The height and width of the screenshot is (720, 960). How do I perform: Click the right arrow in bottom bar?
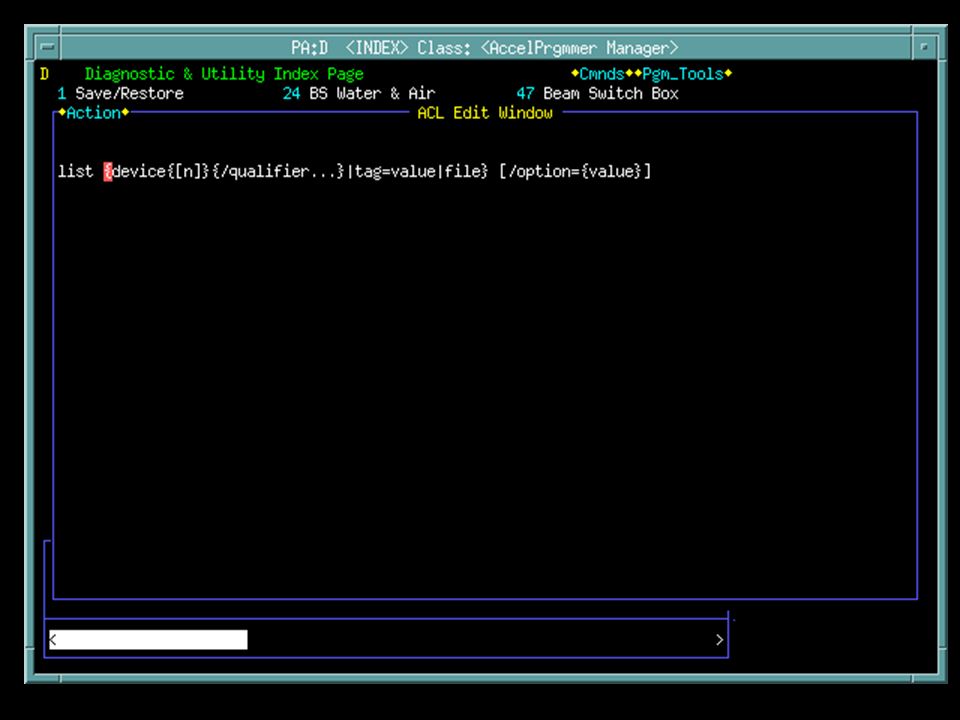coord(719,640)
